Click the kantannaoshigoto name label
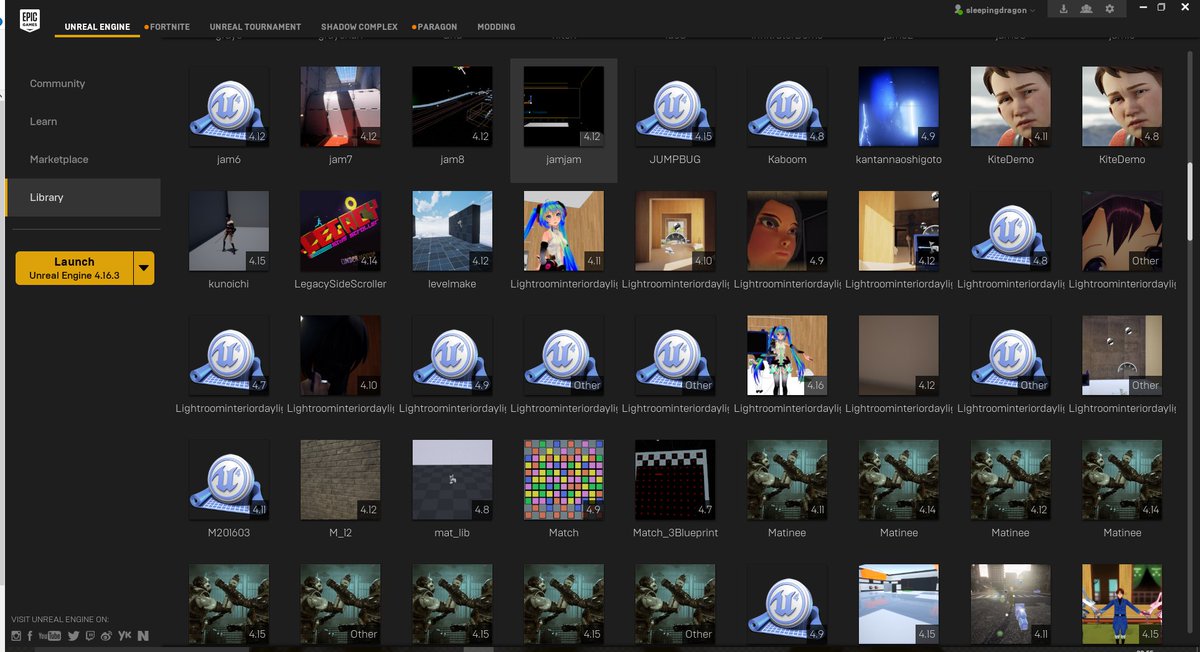The image size is (1200, 652). (899, 160)
